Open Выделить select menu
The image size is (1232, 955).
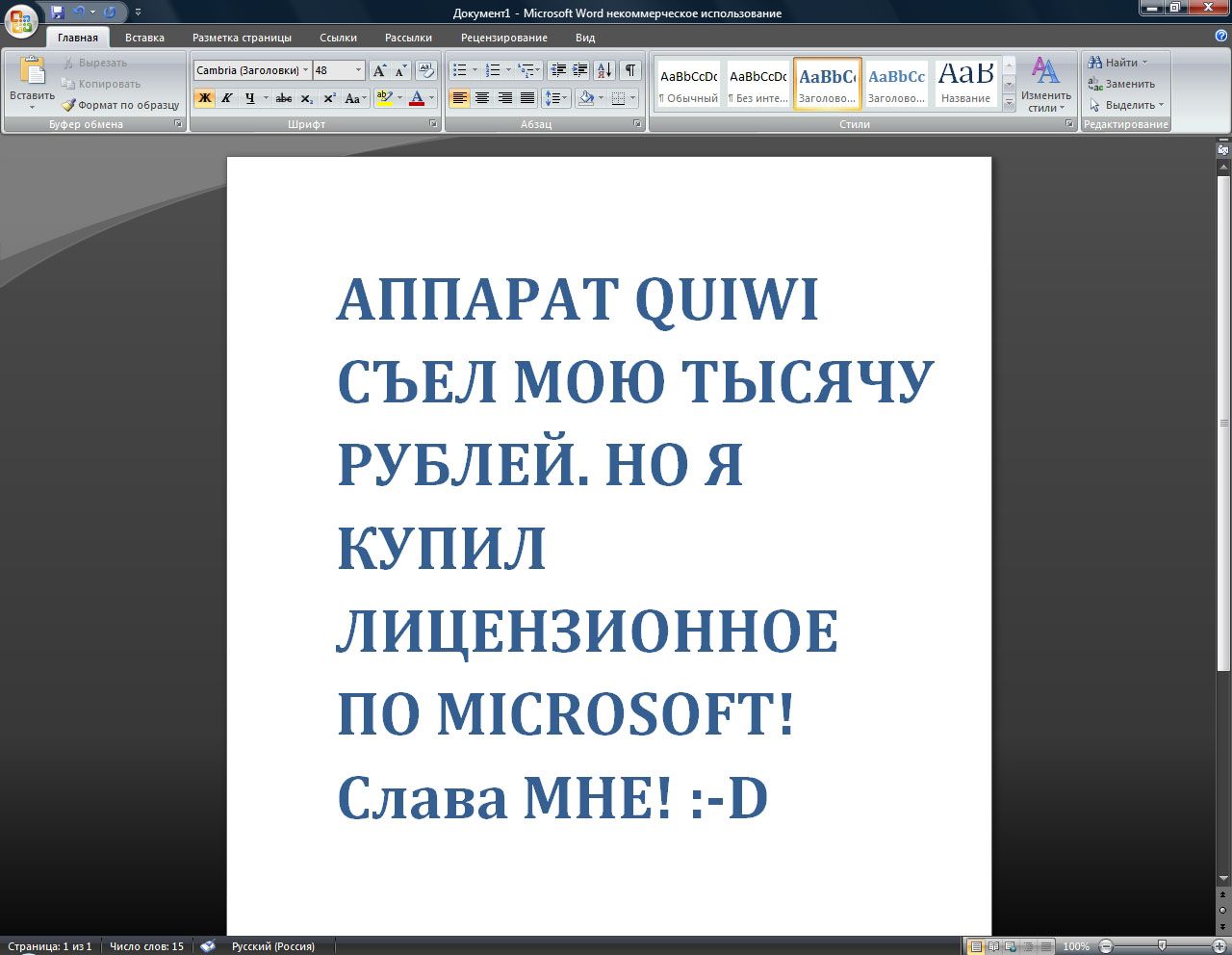1126,105
